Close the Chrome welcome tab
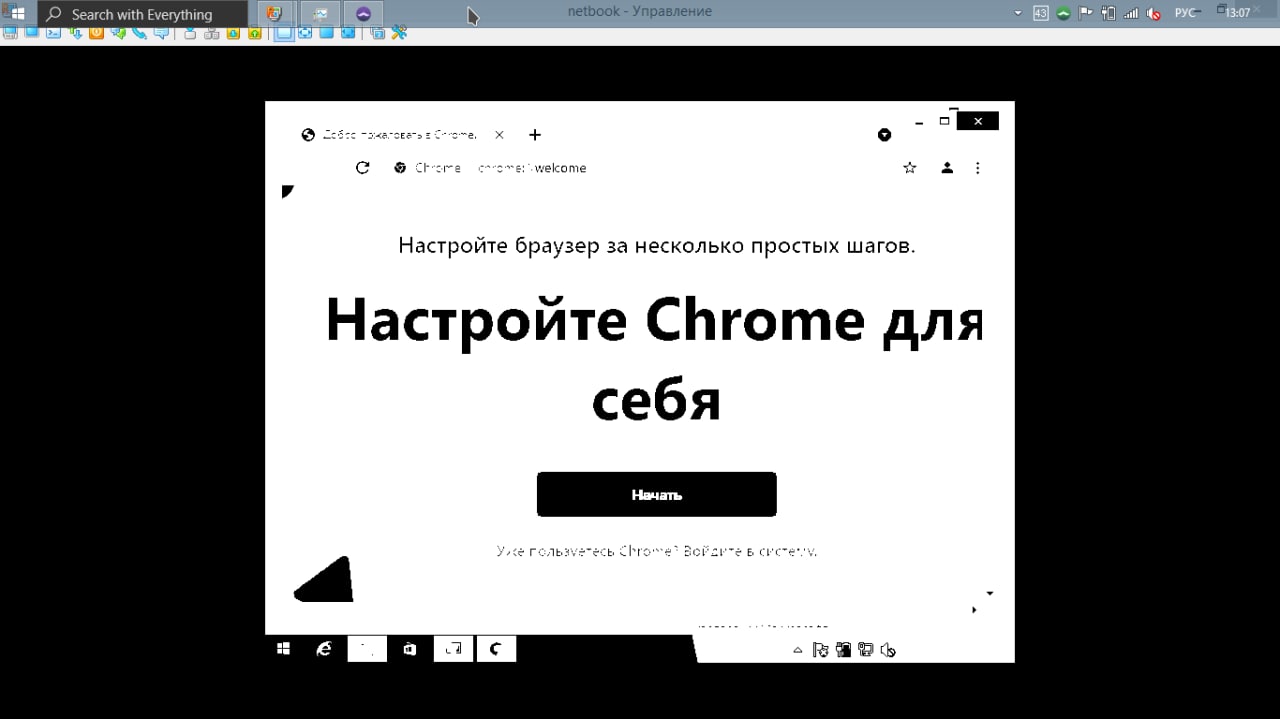This screenshot has height=719, width=1280. (x=499, y=135)
